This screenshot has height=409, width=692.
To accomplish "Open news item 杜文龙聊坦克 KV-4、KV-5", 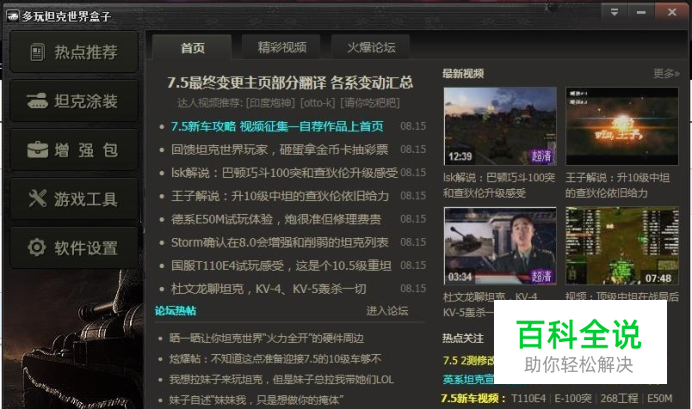I will coord(269,289).
